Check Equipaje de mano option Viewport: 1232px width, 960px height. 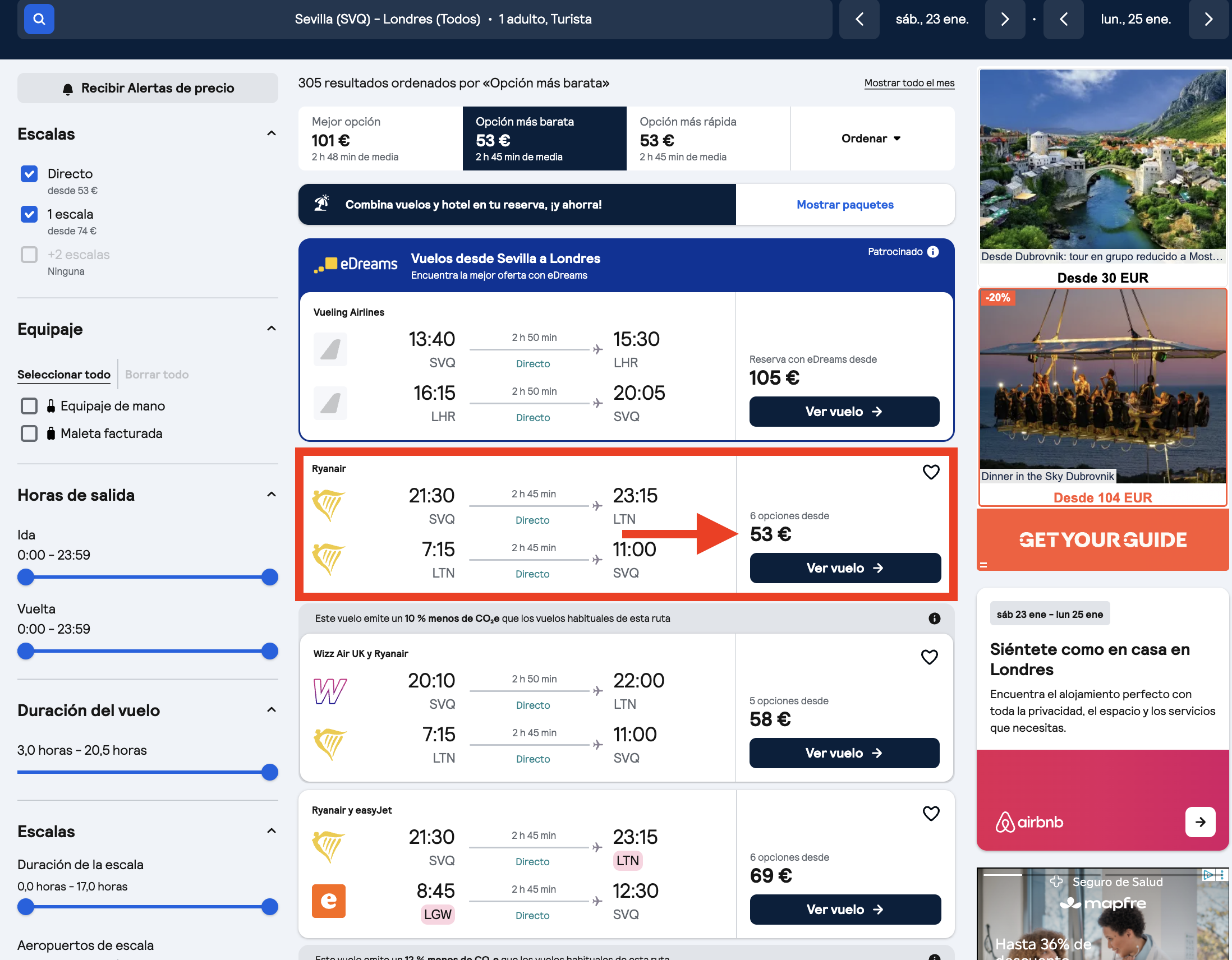29,406
